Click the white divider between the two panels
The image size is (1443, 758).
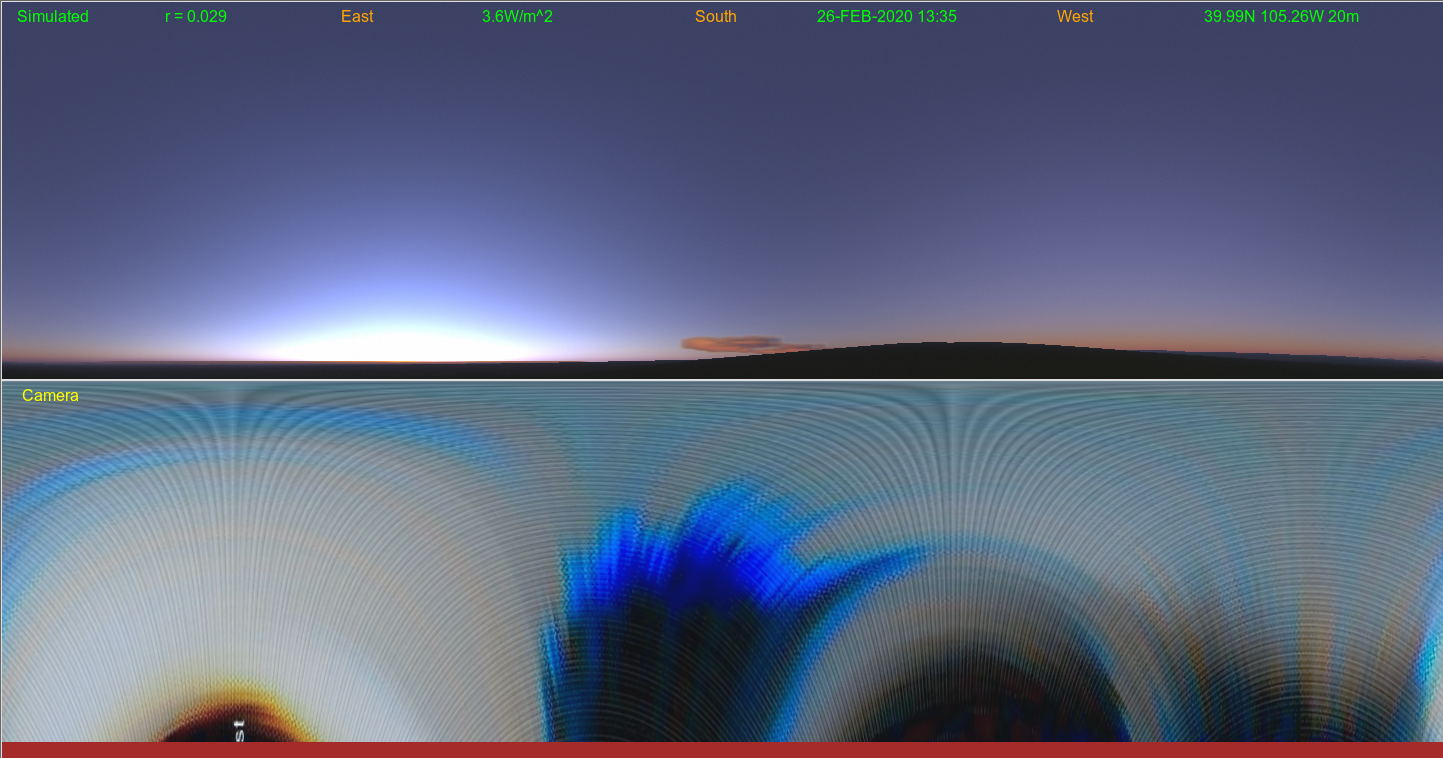pyautogui.click(x=721, y=380)
